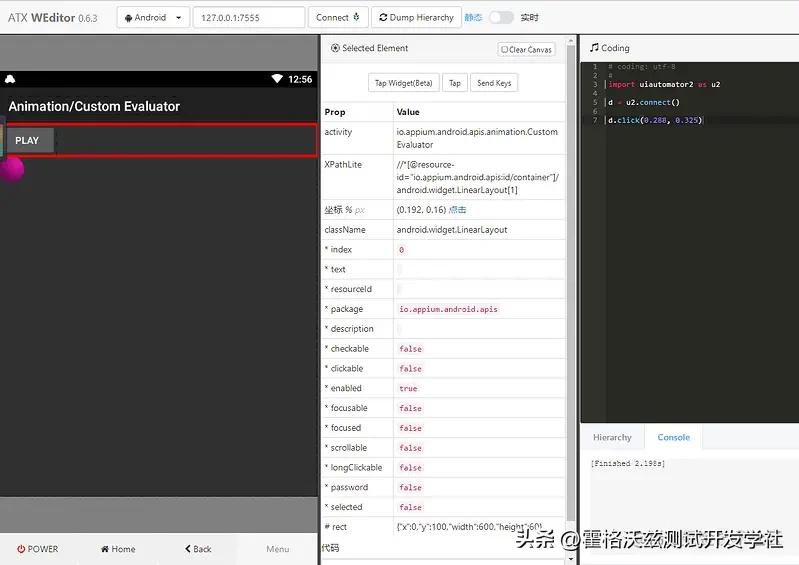
Task: Click the enabled value true
Action: point(408,388)
